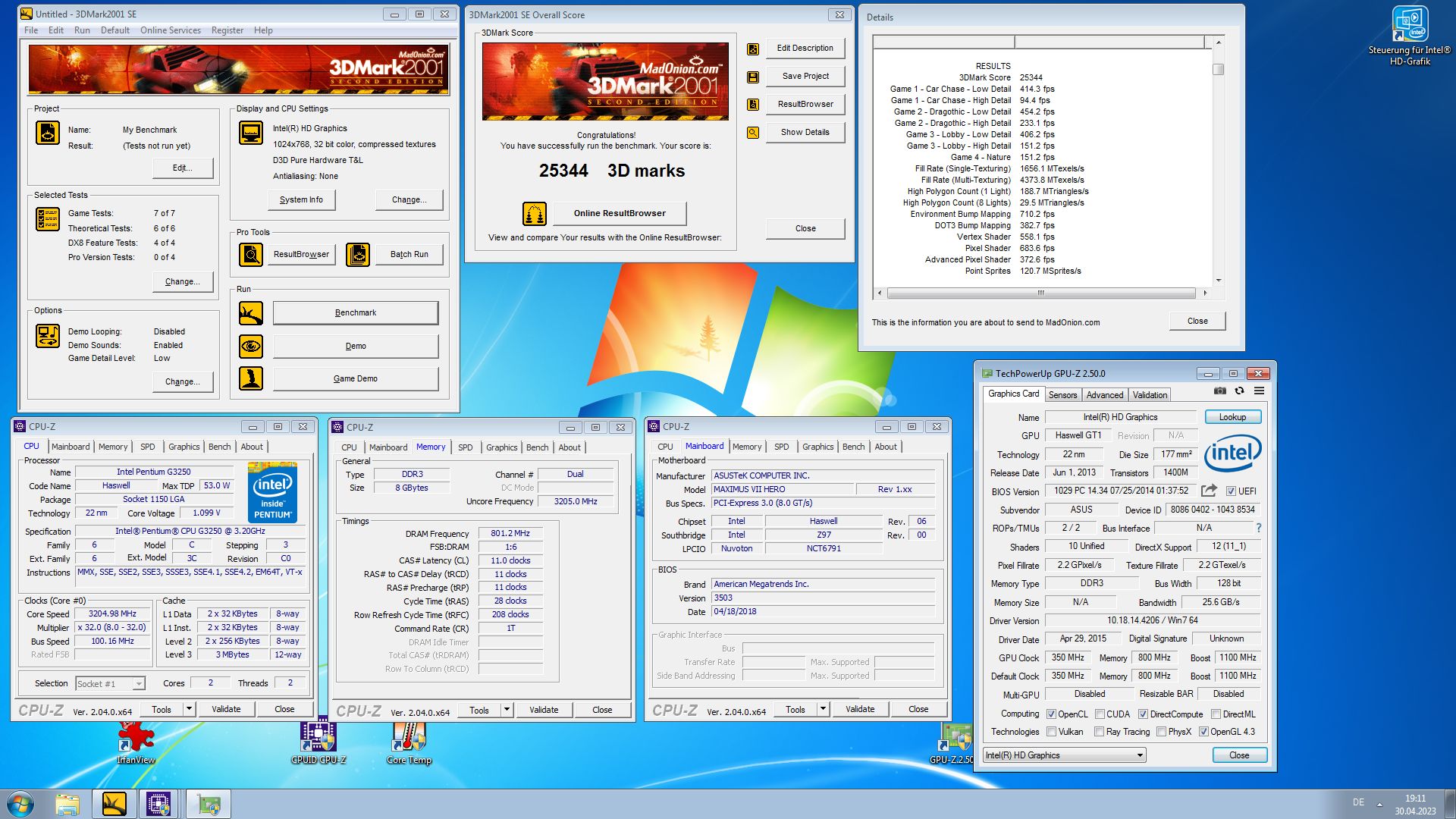Click the Details vertical scrollbar thumb

pyautogui.click(x=1218, y=70)
